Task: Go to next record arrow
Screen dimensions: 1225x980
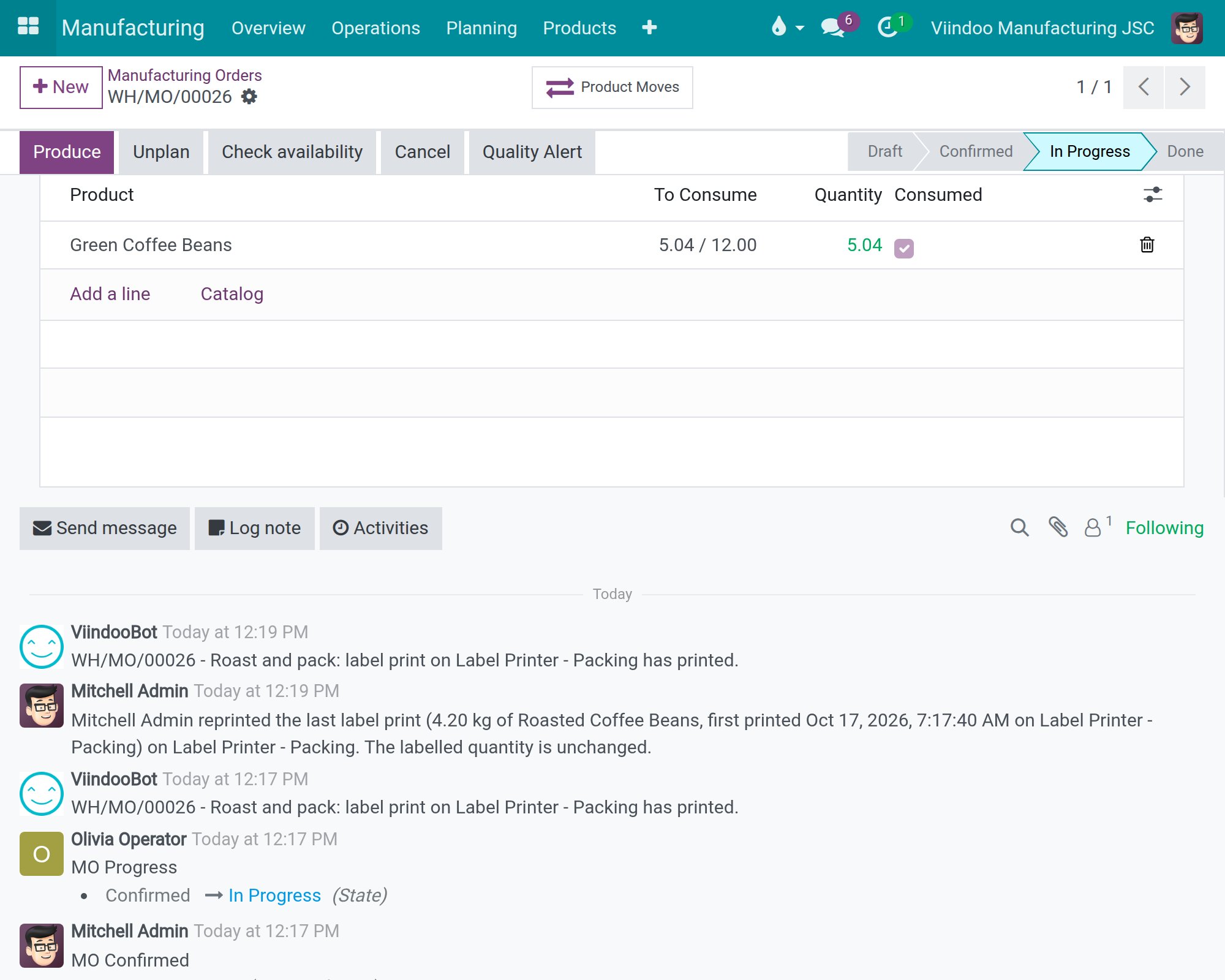Action: pos(1185,87)
